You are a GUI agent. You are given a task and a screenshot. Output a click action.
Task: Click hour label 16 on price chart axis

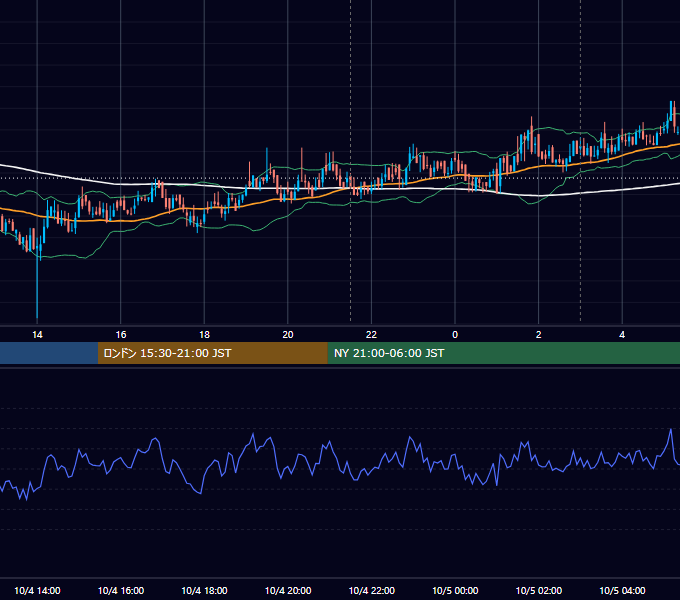[x=121, y=335]
